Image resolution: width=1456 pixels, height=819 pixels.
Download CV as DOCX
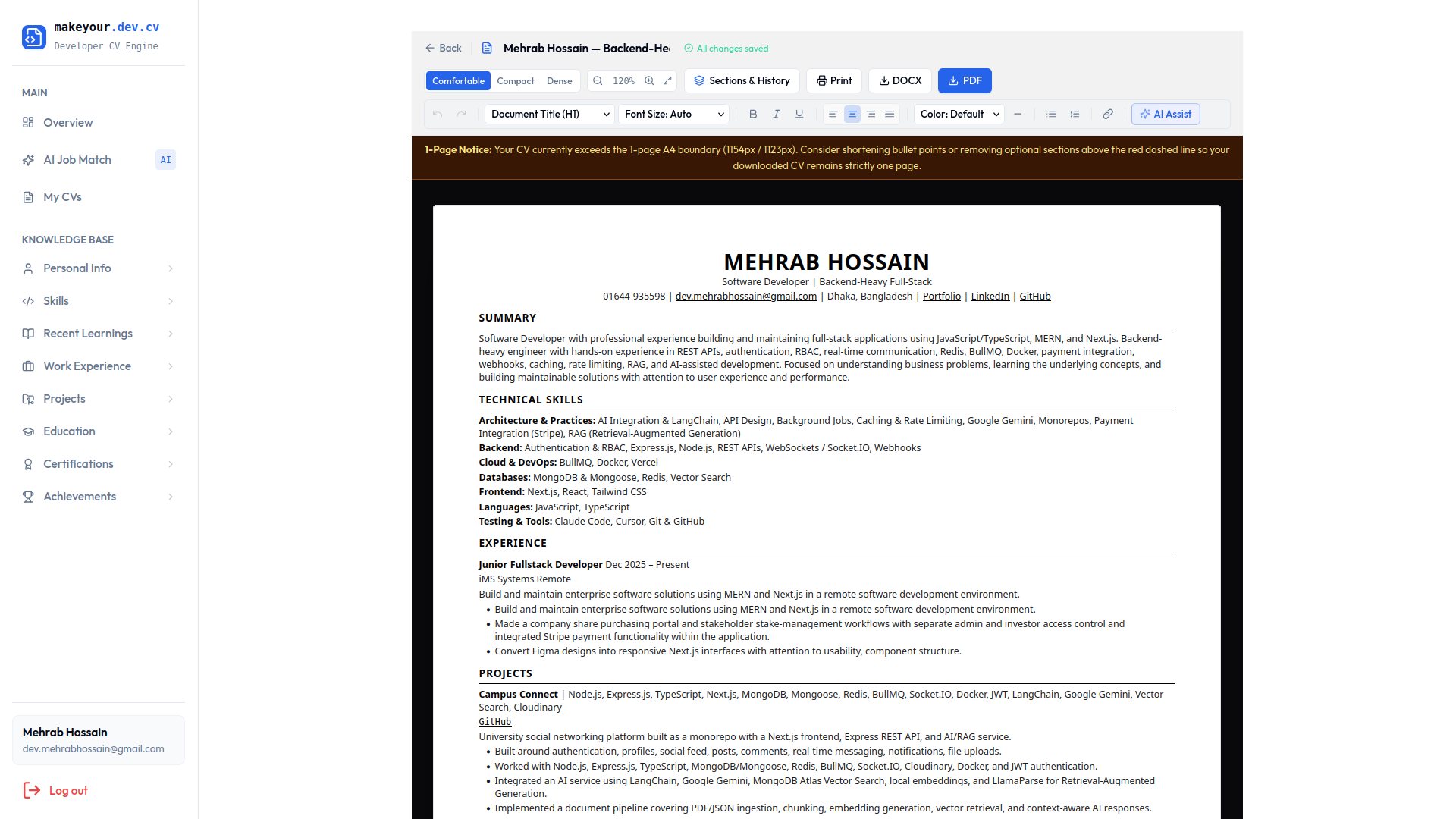(x=900, y=81)
